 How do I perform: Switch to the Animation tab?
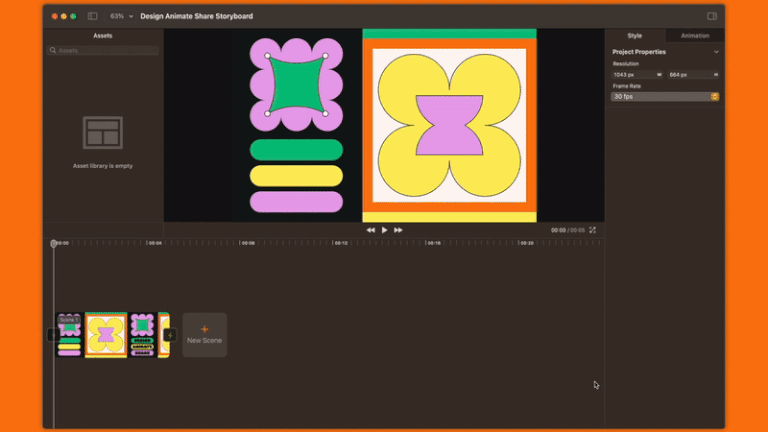(695, 36)
